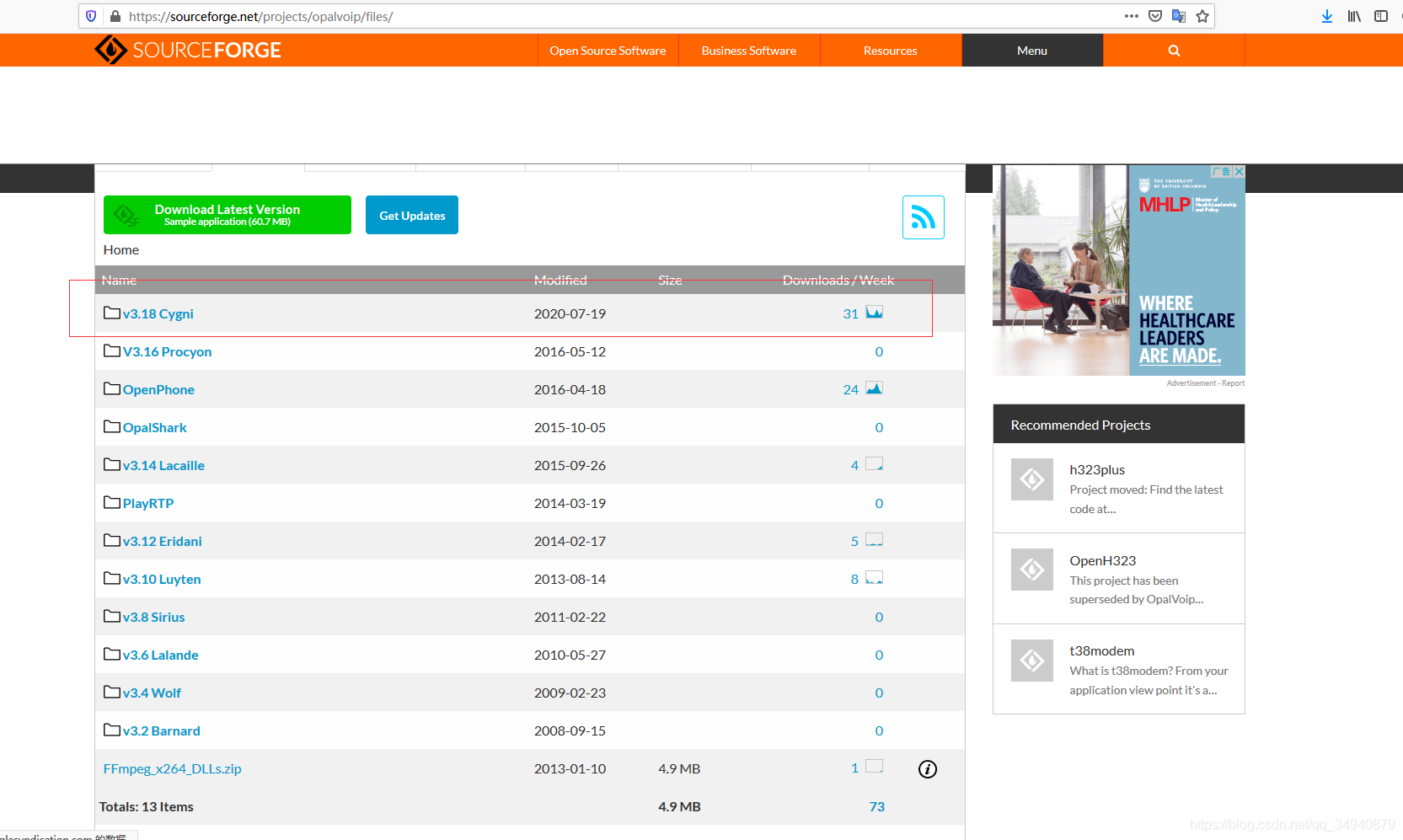The image size is (1403, 840).
Task: Open the browser downloads arrow
Action: point(1327,16)
